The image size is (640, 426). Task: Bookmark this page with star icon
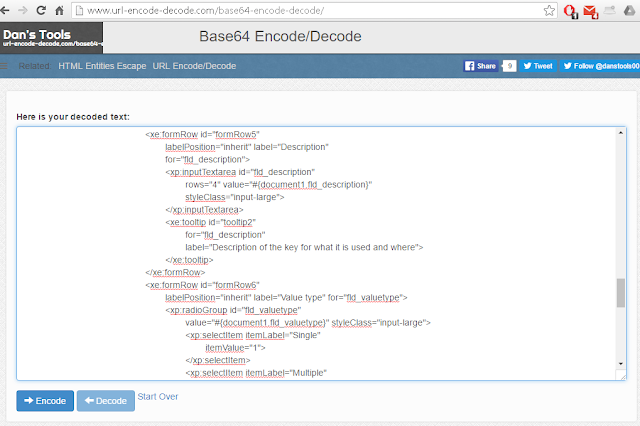(x=549, y=11)
